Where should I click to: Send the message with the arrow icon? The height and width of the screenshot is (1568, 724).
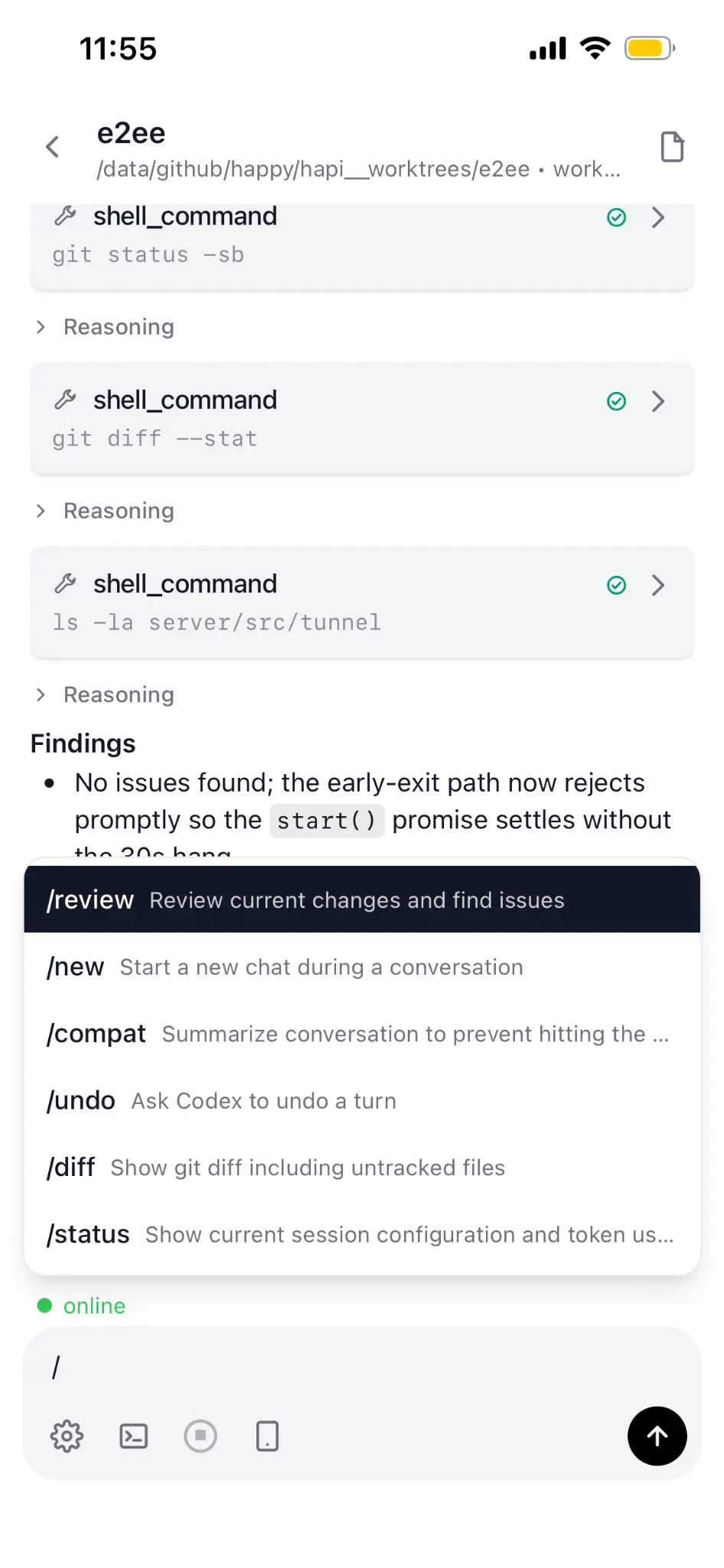click(x=657, y=1436)
